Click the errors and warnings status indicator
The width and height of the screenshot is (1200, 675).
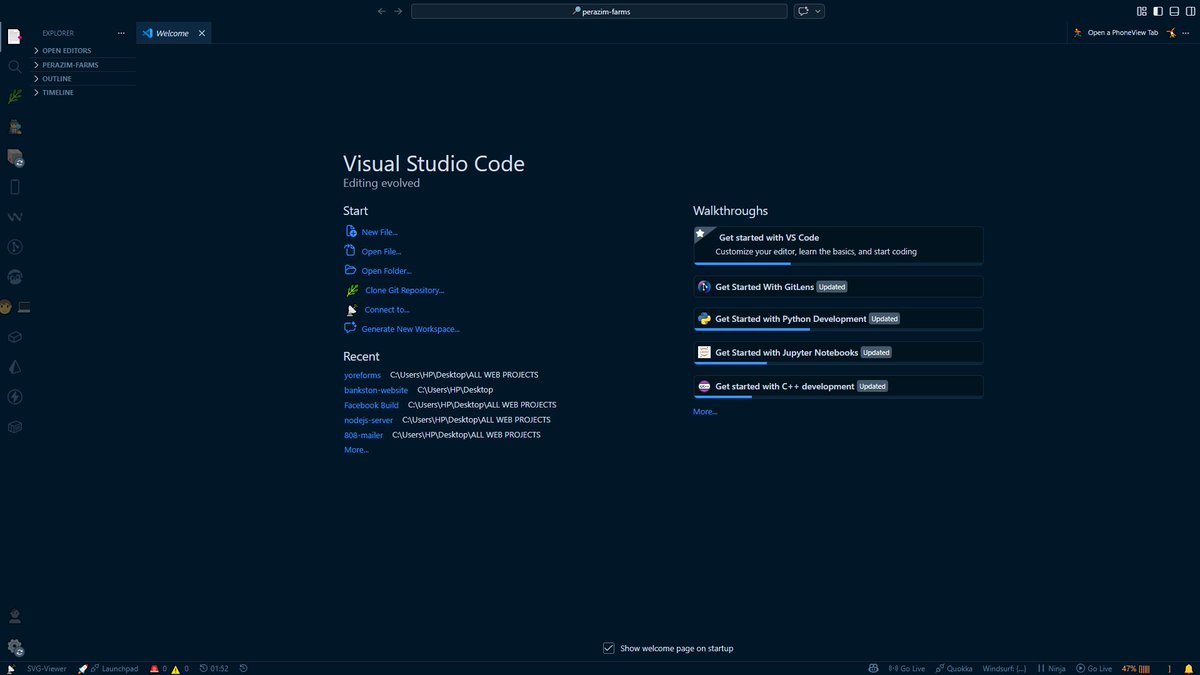169,668
